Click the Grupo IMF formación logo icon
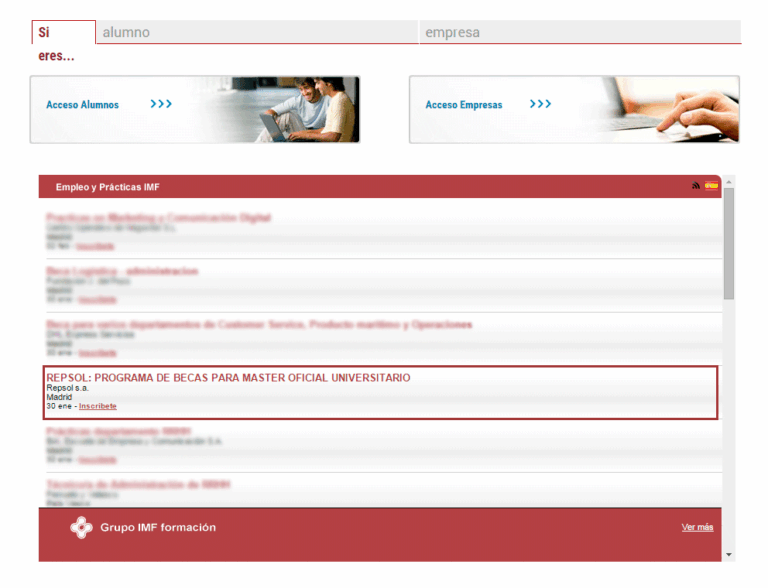768x588 pixels. 81,528
